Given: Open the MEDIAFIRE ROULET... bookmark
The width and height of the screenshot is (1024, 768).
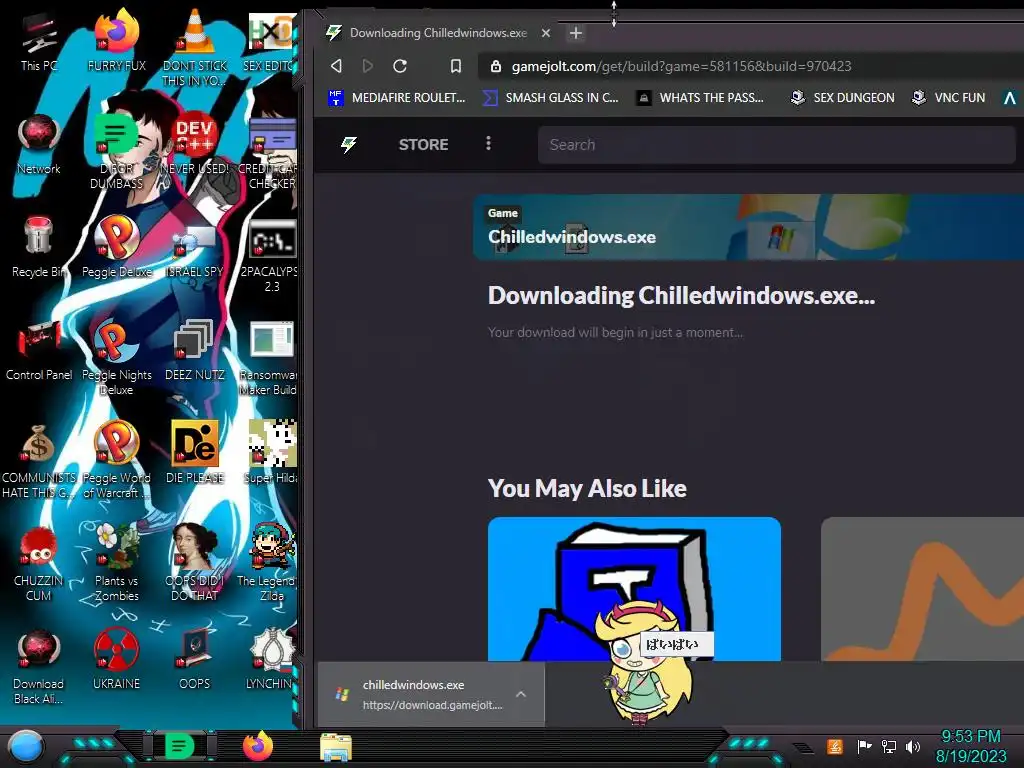Looking at the screenshot, I should [396, 98].
